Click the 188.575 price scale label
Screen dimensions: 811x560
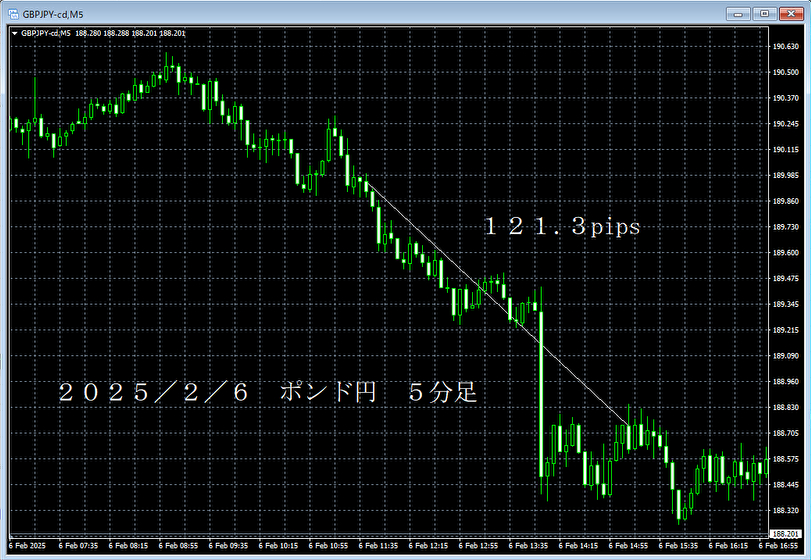click(785, 459)
